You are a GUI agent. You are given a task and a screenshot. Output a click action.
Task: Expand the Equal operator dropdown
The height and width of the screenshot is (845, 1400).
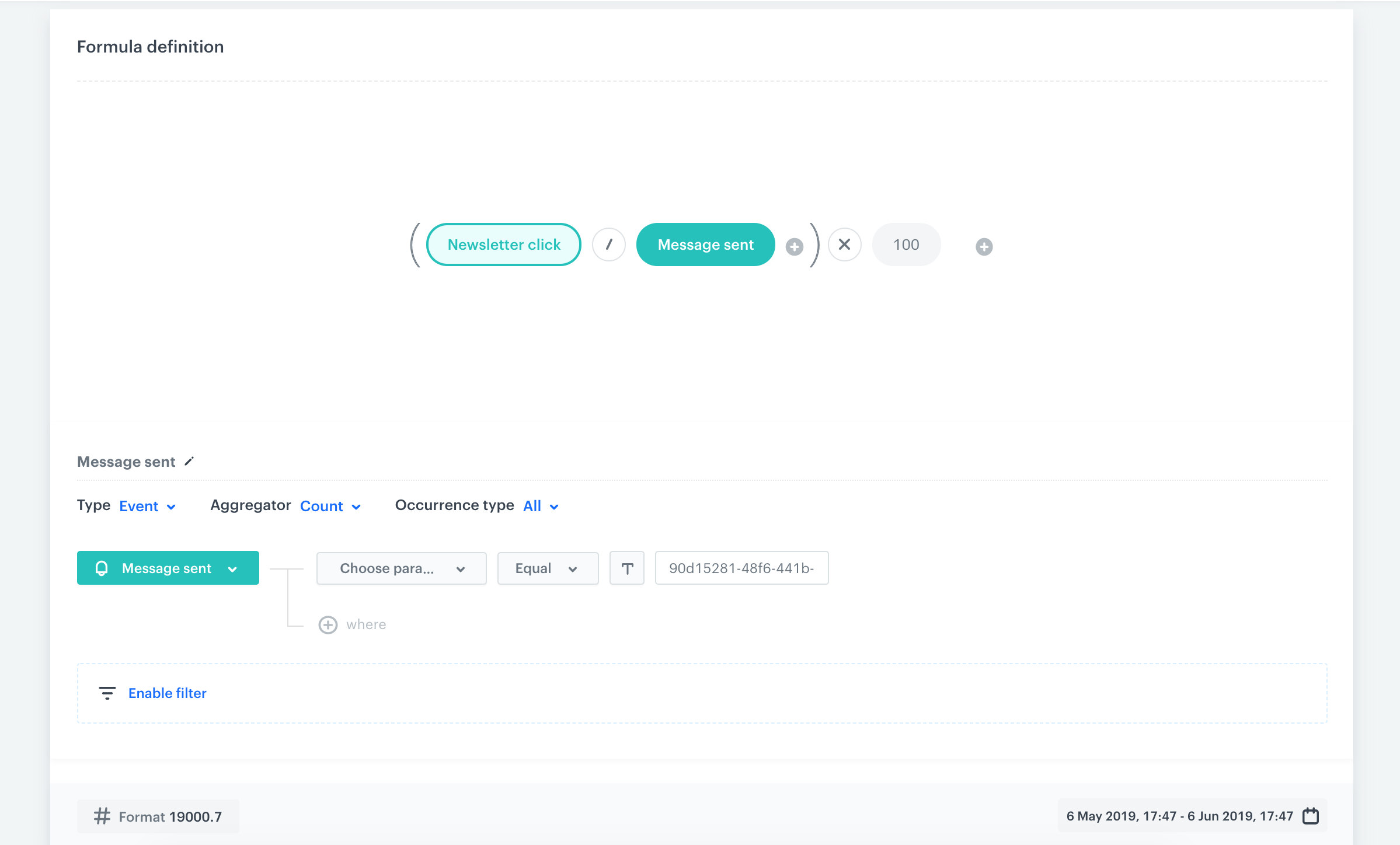coord(547,568)
